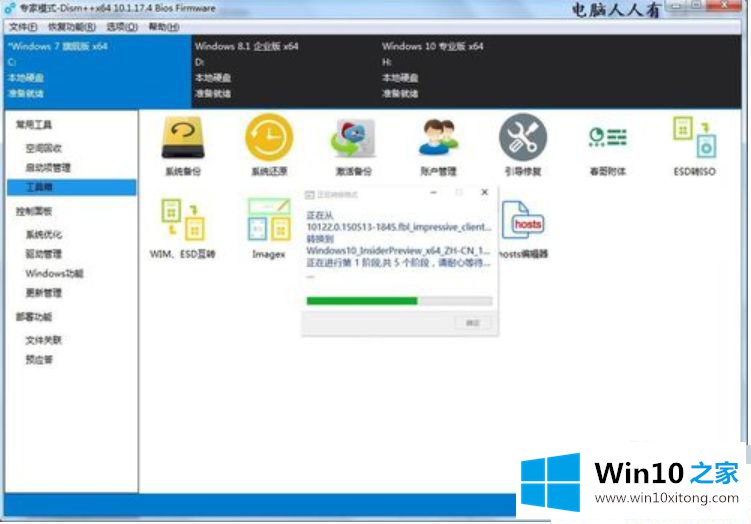Select the Windows 8.1 企业版 x64 image
751x524 pixels.
pyautogui.click(x=284, y=71)
